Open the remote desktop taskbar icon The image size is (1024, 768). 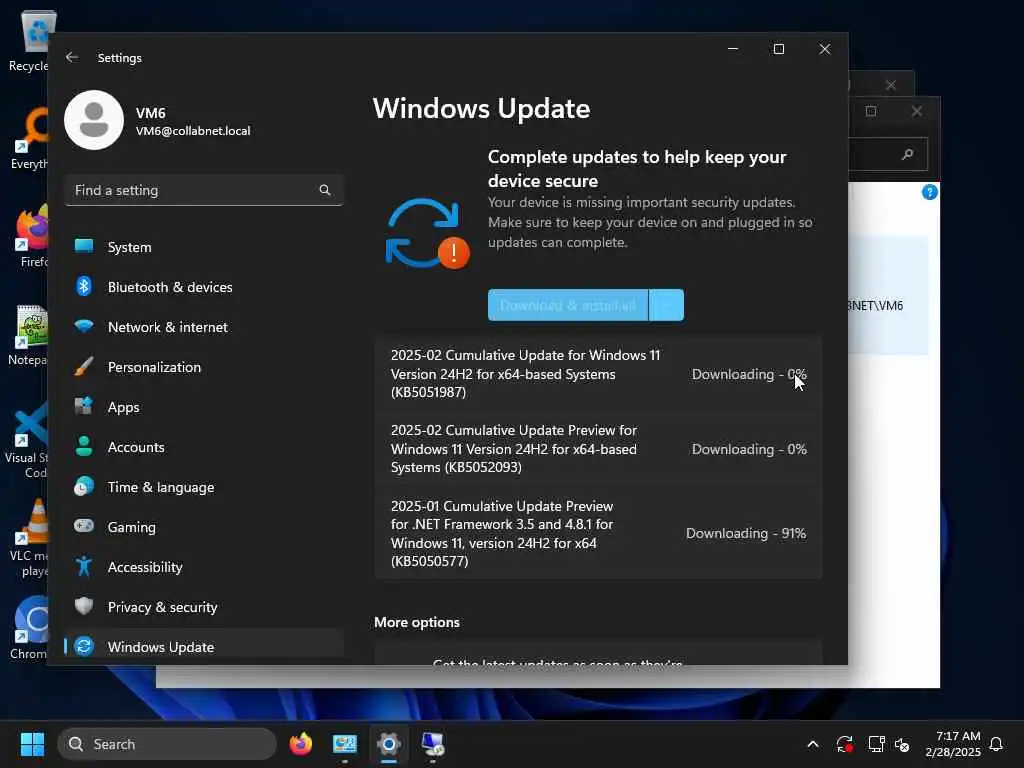[432, 744]
